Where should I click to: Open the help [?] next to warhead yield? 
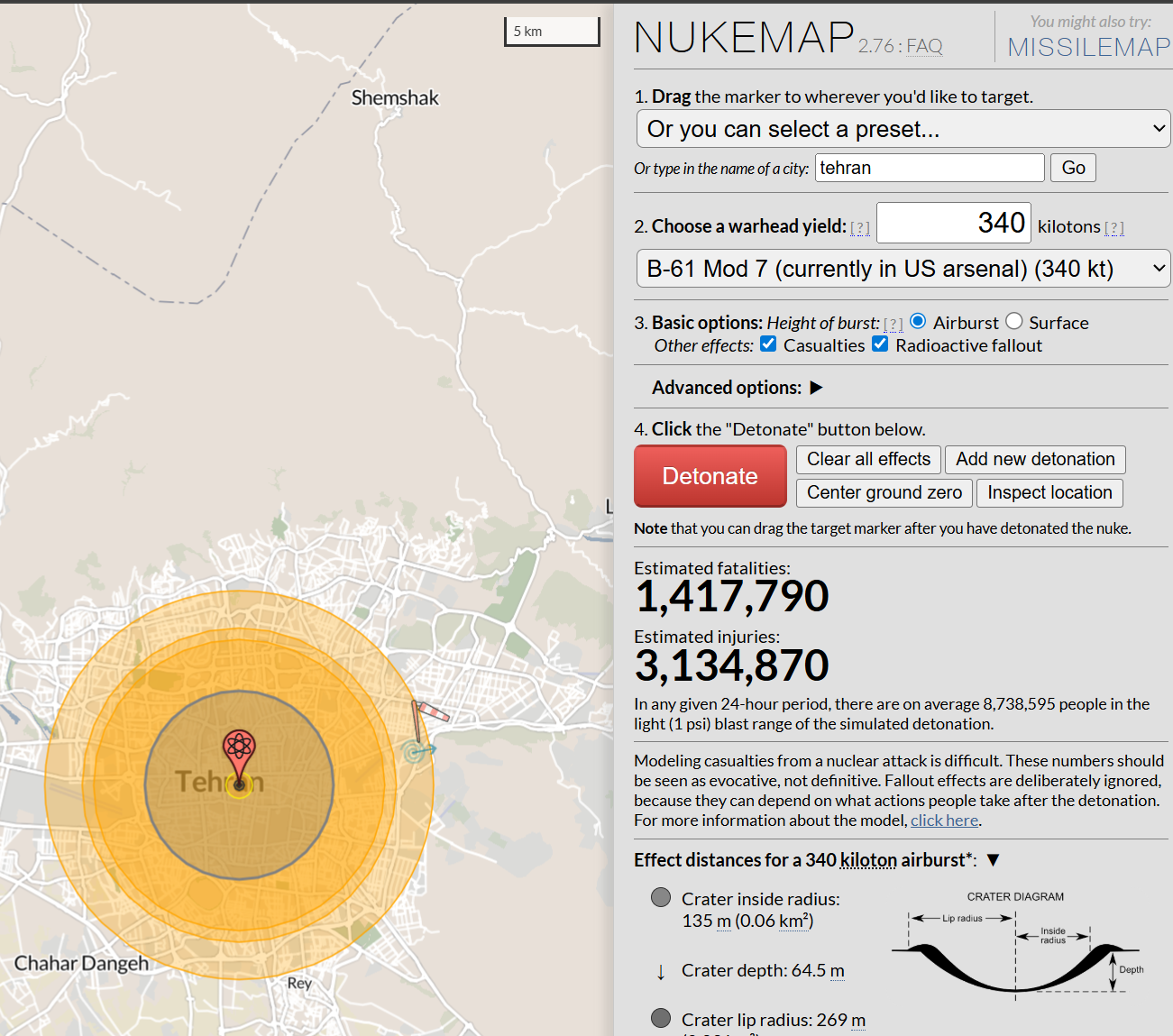[x=860, y=227]
